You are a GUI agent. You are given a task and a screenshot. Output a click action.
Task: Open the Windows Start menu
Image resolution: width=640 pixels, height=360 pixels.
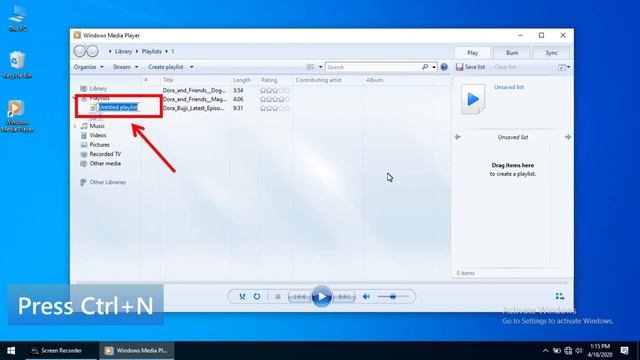(11, 351)
